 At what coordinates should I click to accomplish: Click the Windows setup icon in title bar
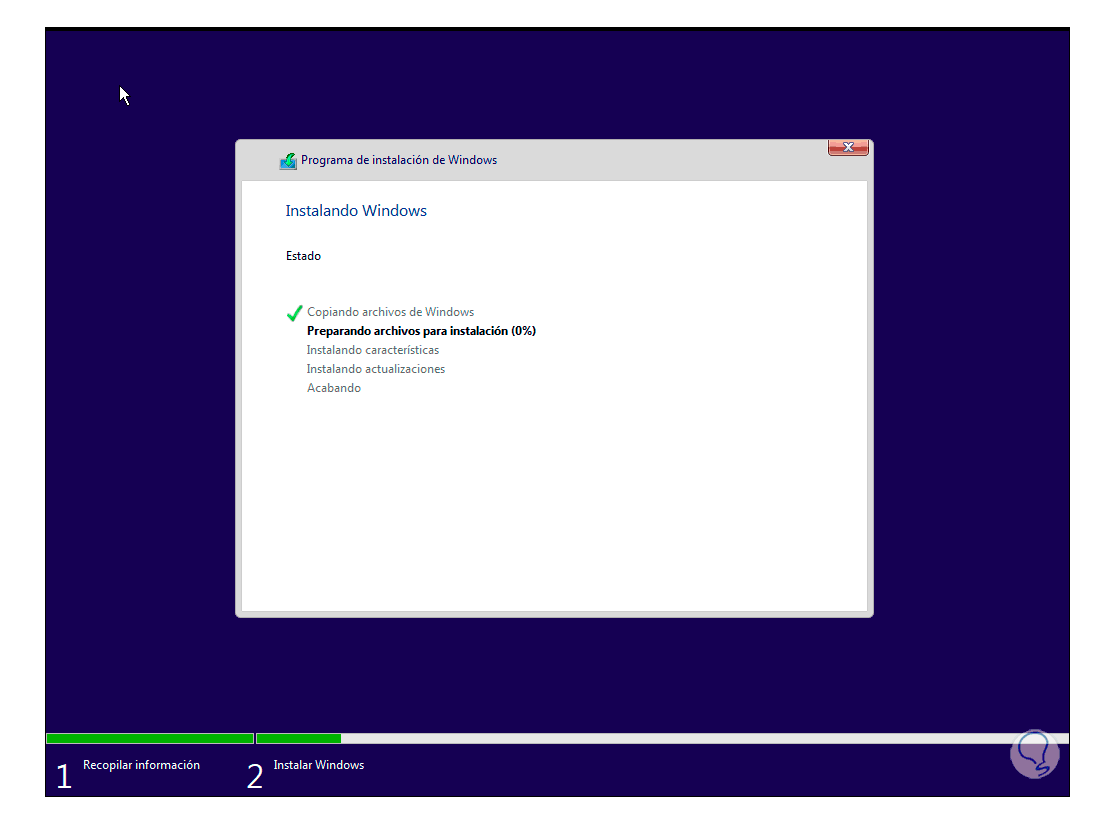288,161
